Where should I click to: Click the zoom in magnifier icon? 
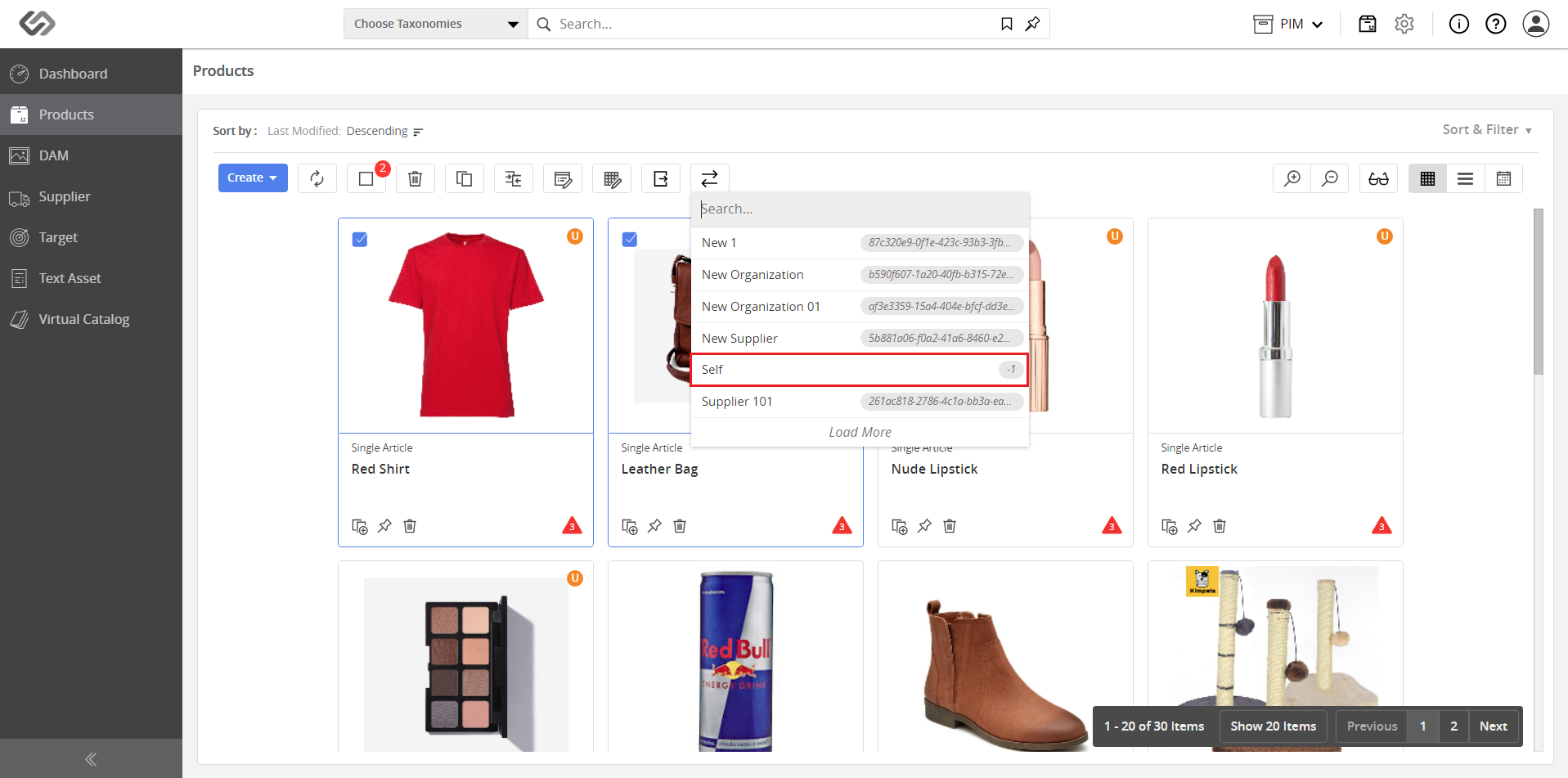[x=1292, y=178]
